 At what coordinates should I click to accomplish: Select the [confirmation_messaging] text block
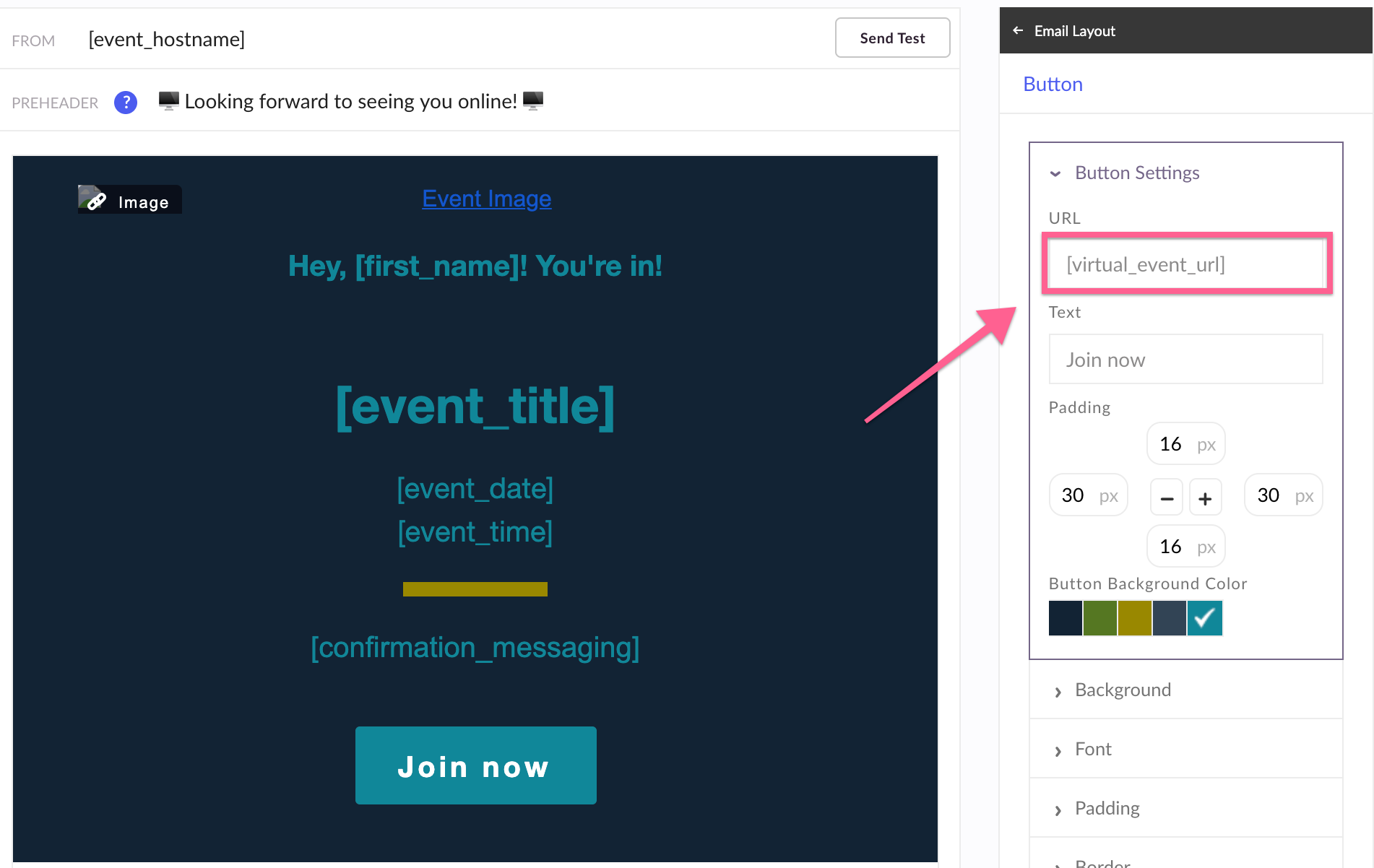click(475, 648)
